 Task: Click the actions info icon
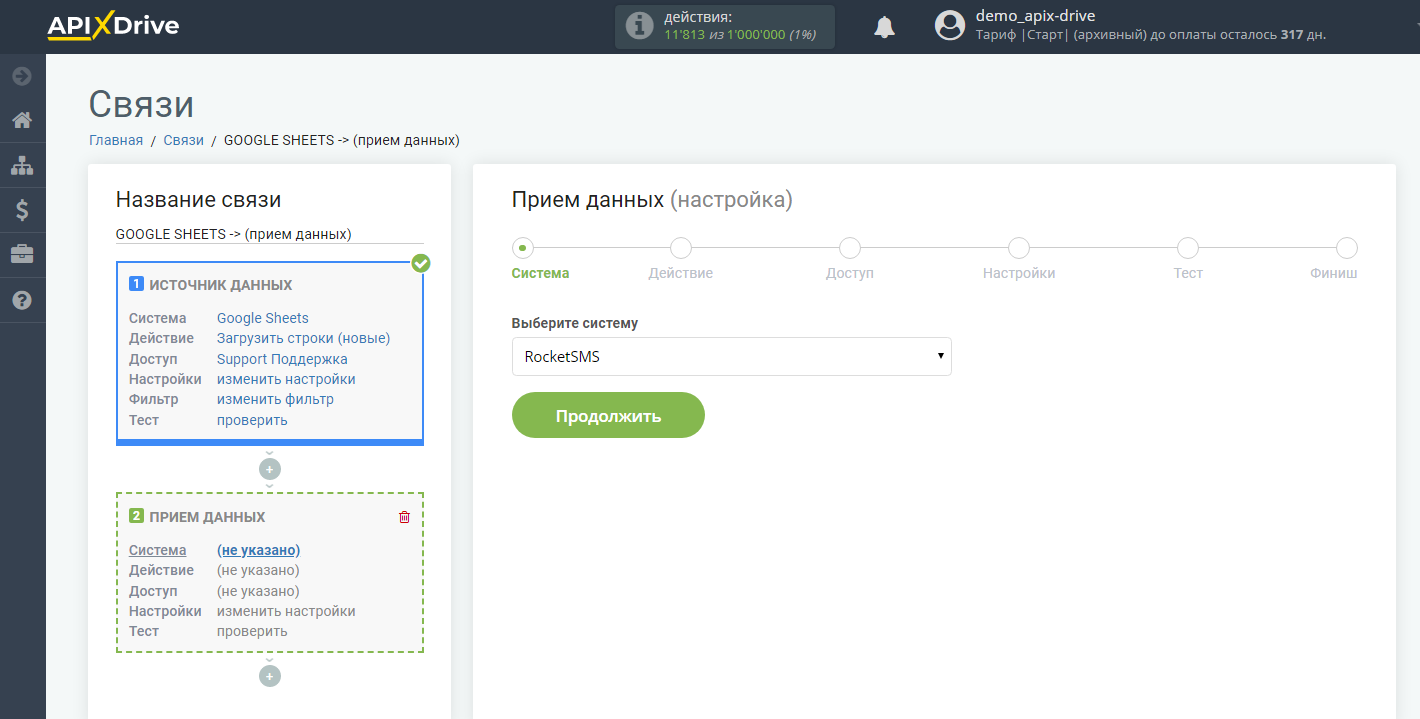[x=640, y=26]
